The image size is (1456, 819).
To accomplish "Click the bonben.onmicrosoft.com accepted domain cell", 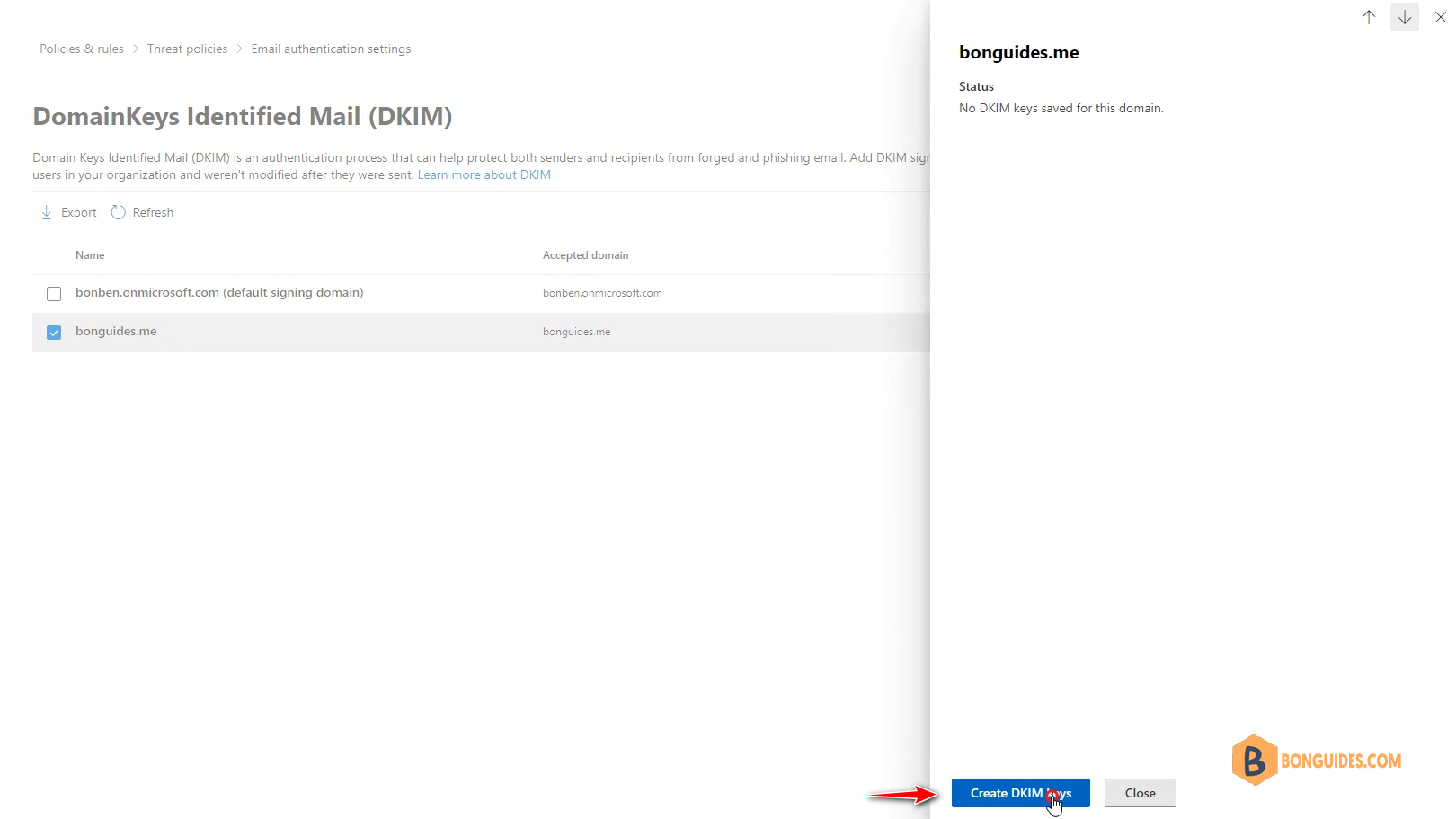I will [602, 293].
